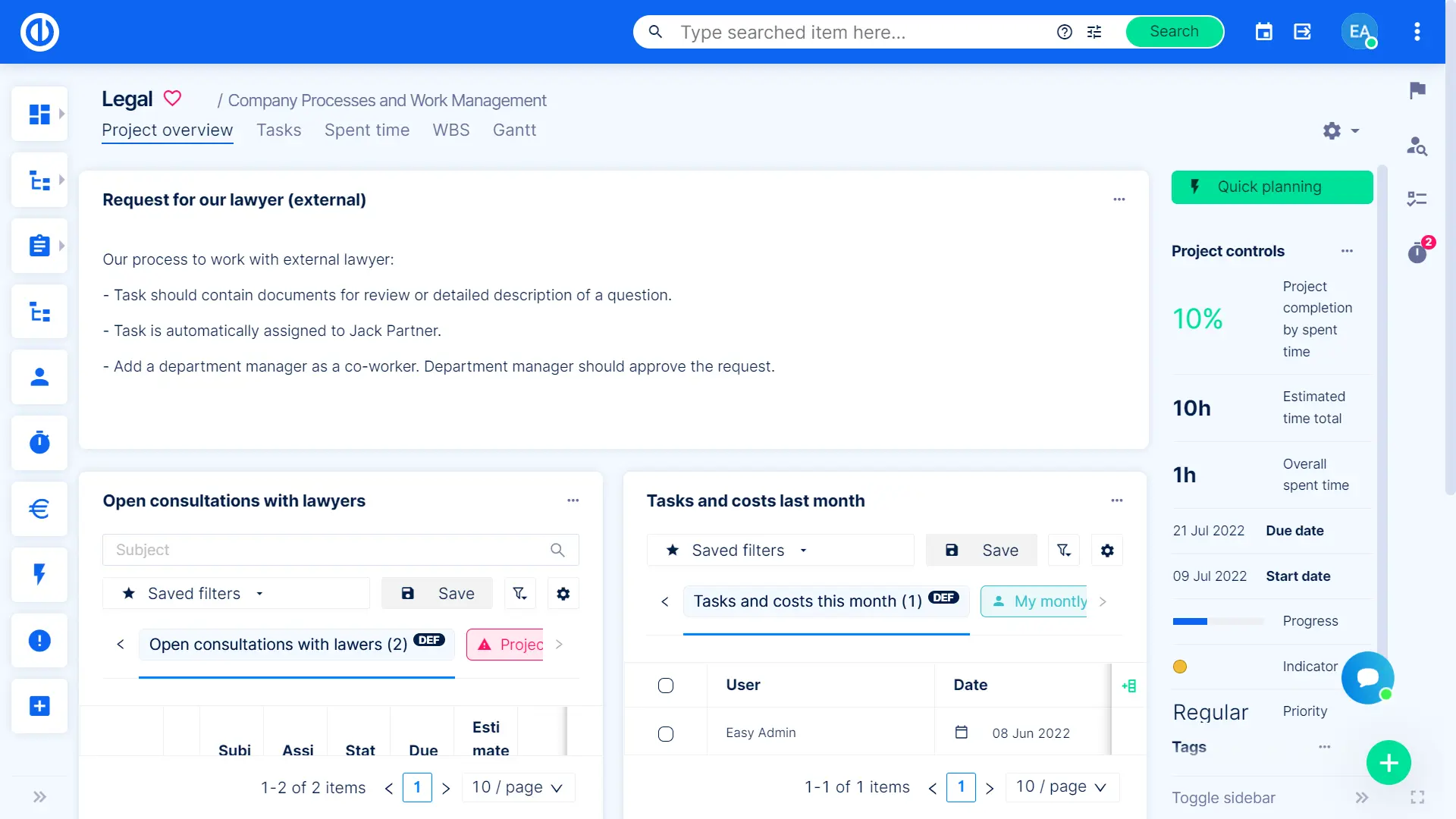The height and width of the screenshot is (819, 1456).
Task: Check the Easy Admin row checkbox
Action: (x=666, y=733)
